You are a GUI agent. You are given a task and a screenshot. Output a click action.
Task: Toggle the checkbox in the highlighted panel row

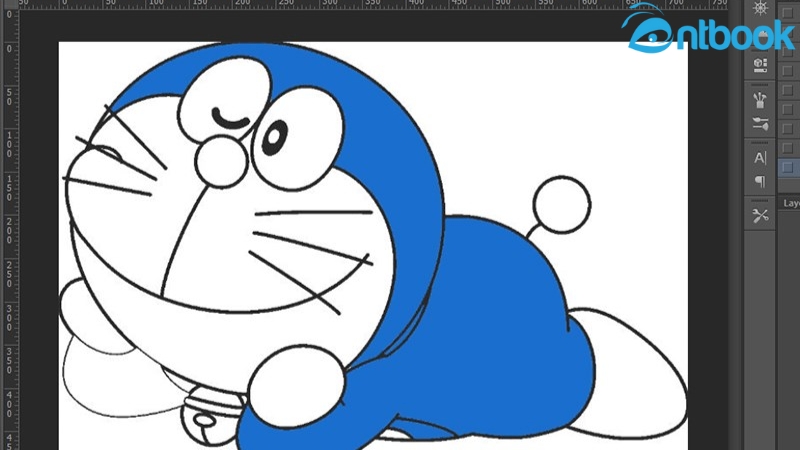pos(788,167)
